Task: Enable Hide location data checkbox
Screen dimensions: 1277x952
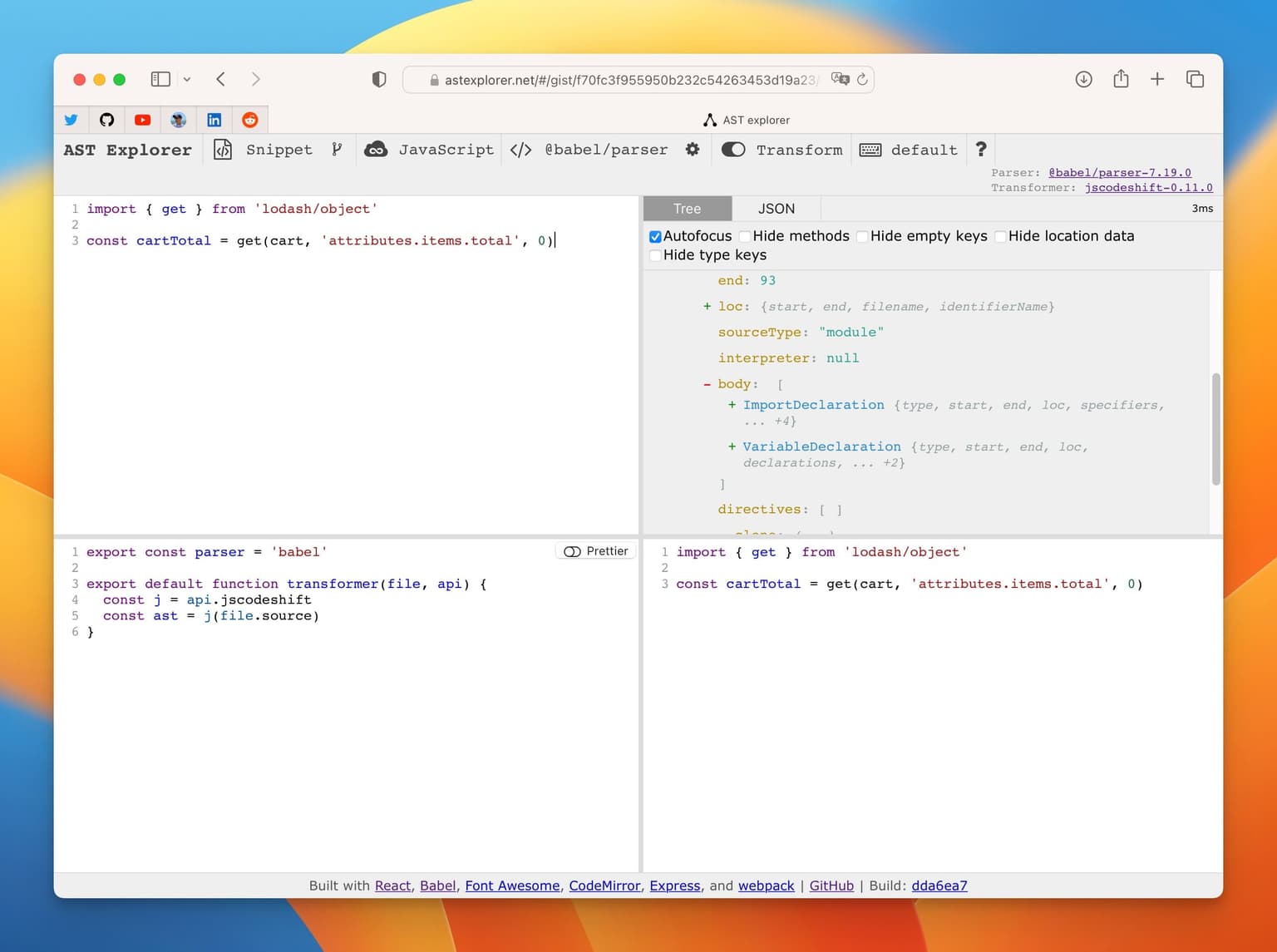Action: pos(1000,236)
